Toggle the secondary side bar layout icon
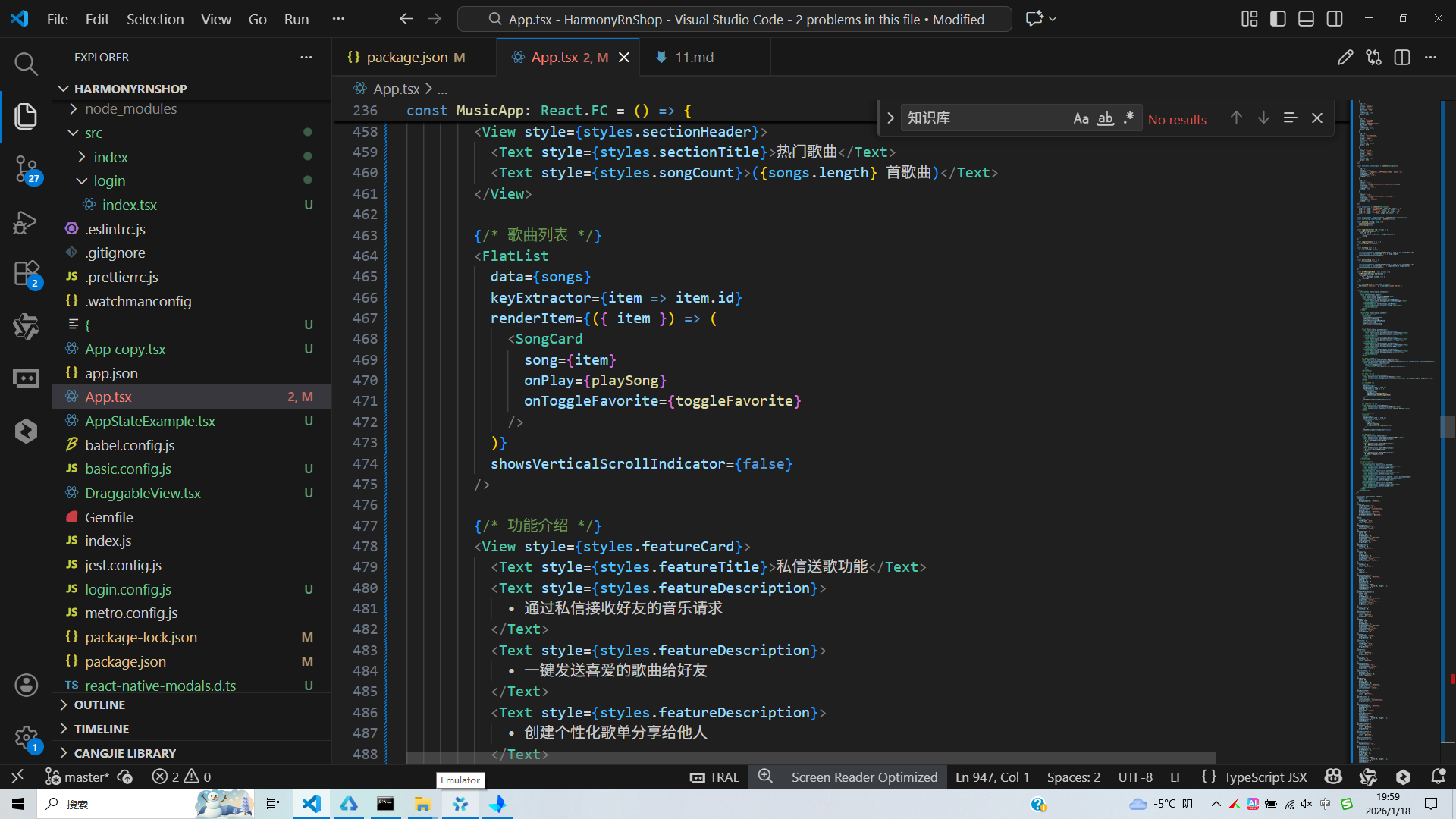The height and width of the screenshot is (819, 1456). coord(1335,19)
